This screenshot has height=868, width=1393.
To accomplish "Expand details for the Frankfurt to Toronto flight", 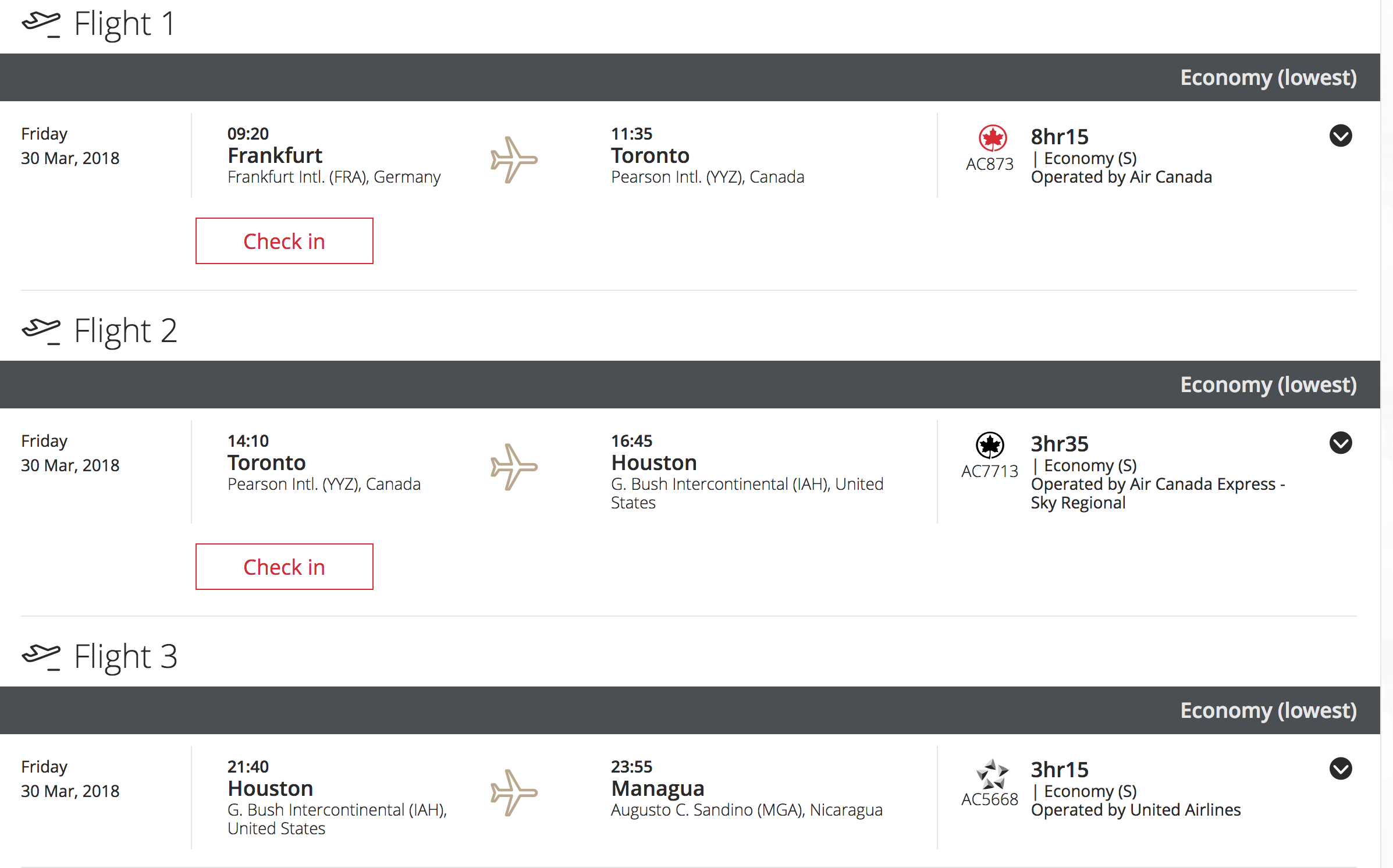I will click(1340, 136).
